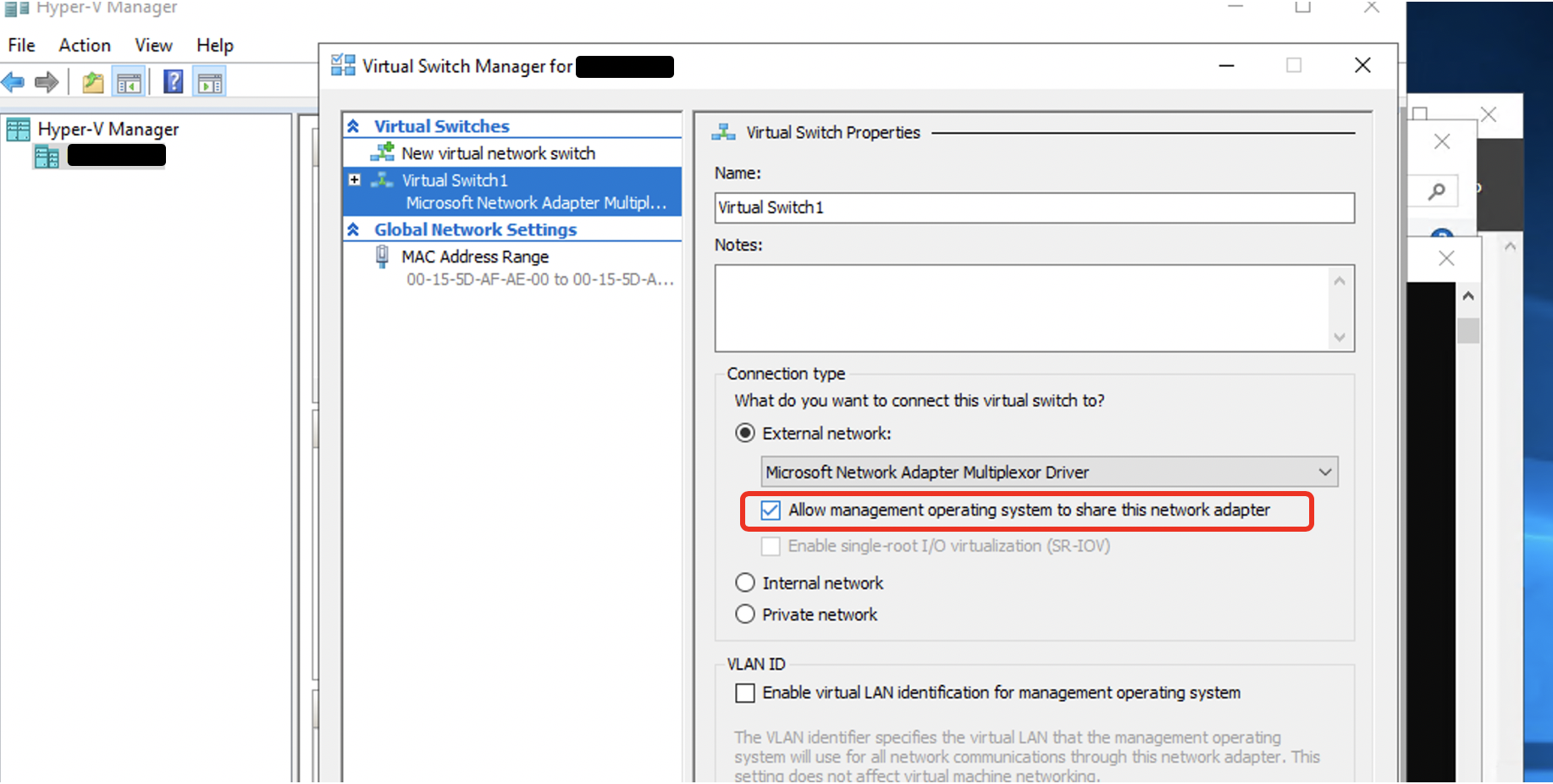The image size is (1553, 784).
Task: Click the Enable single-root I/O virtualization checkbox
Action: click(x=771, y=546)
